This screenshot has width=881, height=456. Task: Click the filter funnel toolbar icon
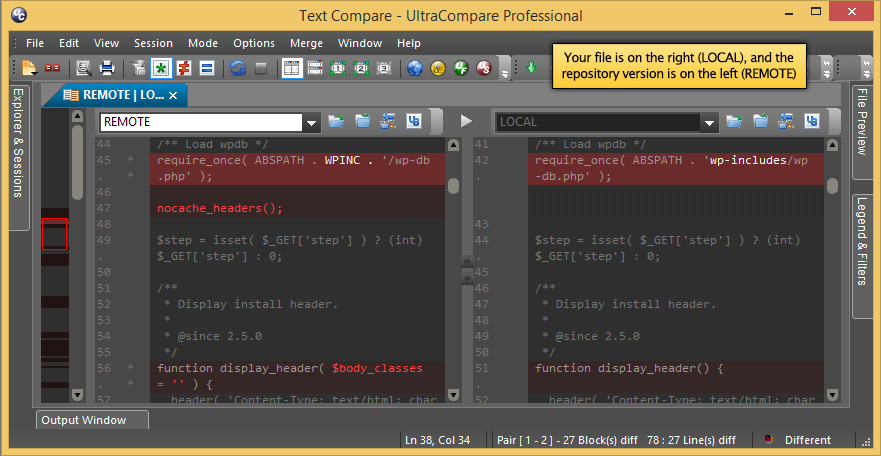(138, 69)
